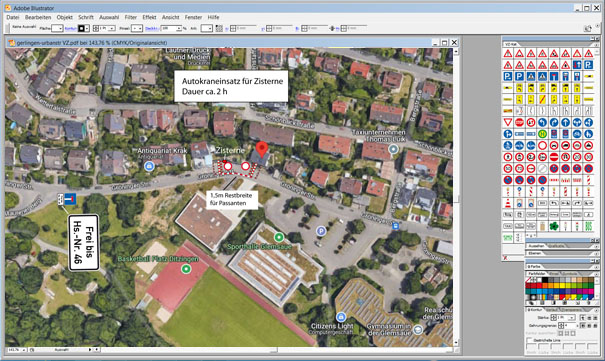Click the document's vertical scrollbar

(456, 197)
